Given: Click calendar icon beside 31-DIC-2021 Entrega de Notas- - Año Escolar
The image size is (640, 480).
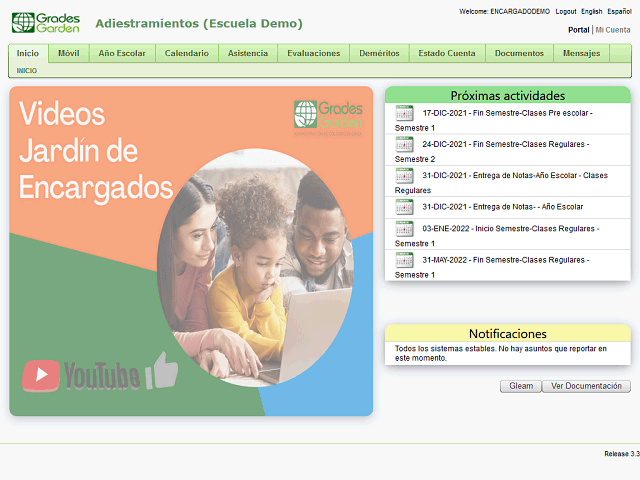Looking at the screenshot, I should tap(404, 207).
